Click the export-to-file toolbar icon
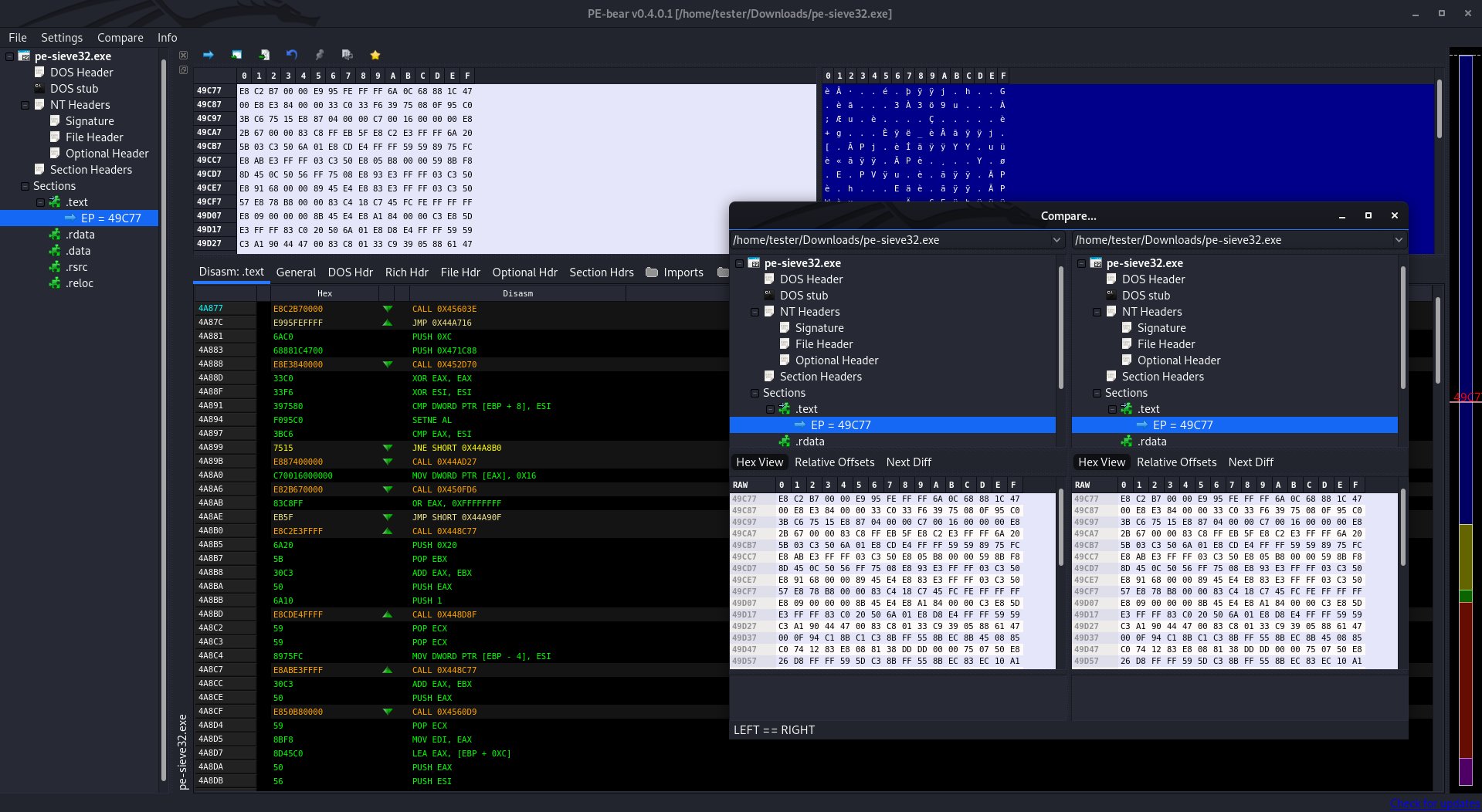Viewport: 1482px width, 812px height. click(263, 55)
